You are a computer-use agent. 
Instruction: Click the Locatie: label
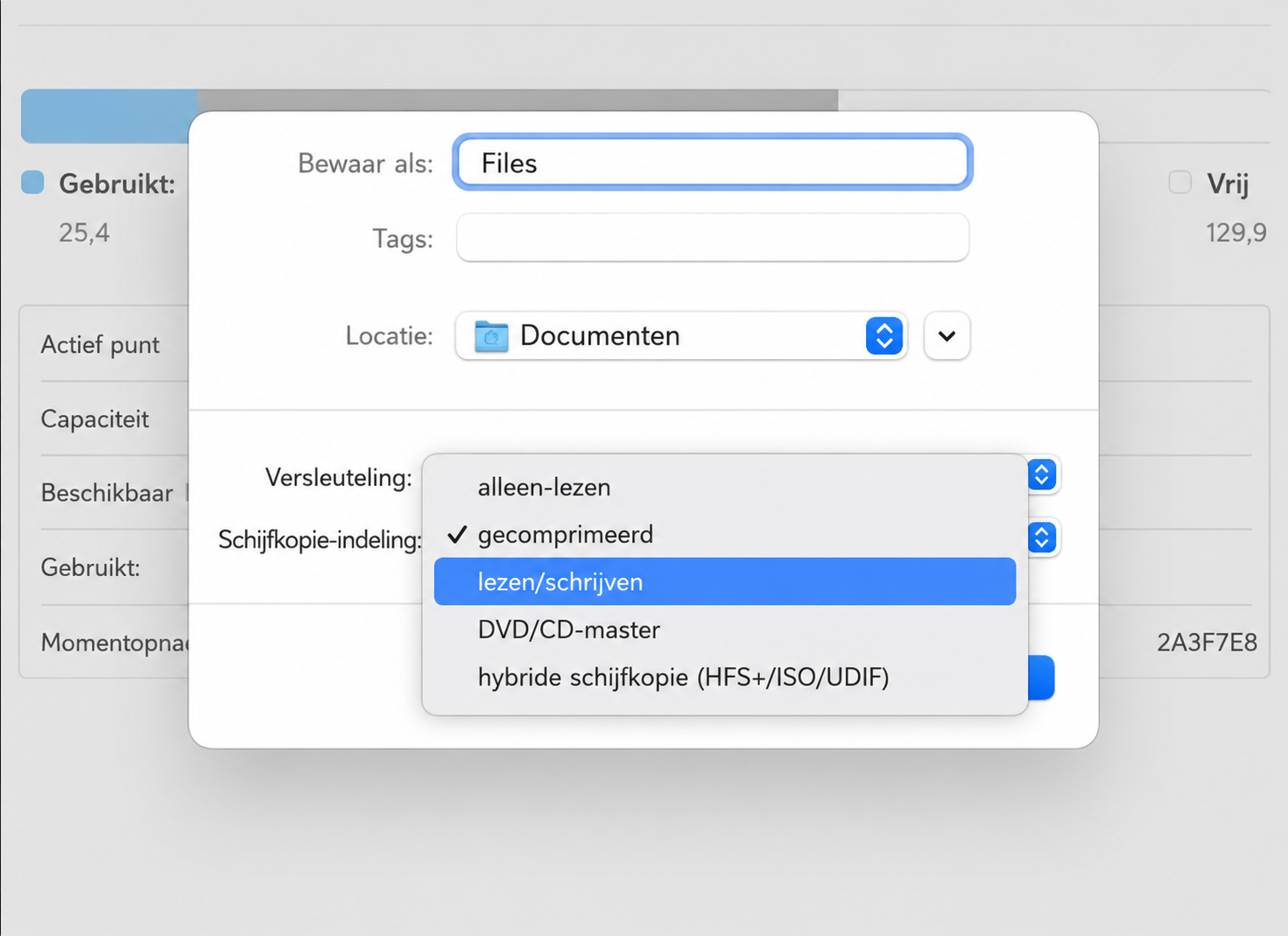389,335
